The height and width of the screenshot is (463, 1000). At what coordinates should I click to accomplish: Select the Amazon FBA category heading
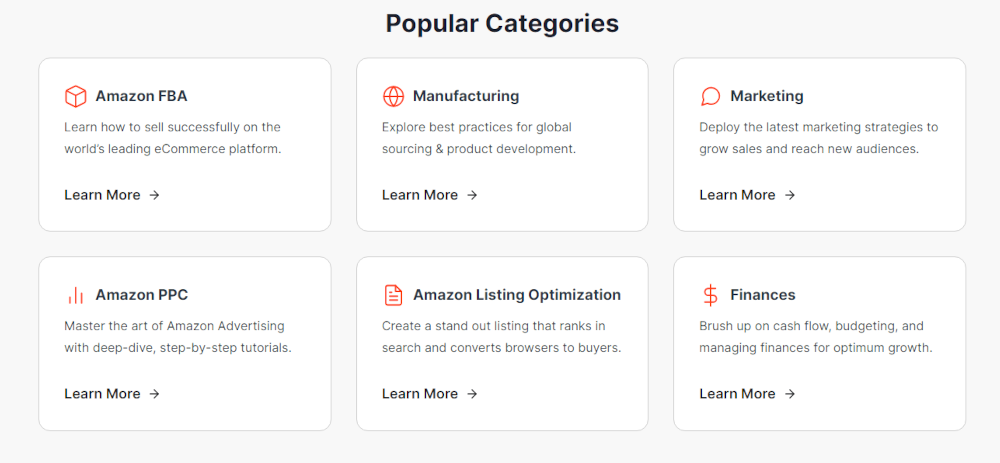coord(142,96)
